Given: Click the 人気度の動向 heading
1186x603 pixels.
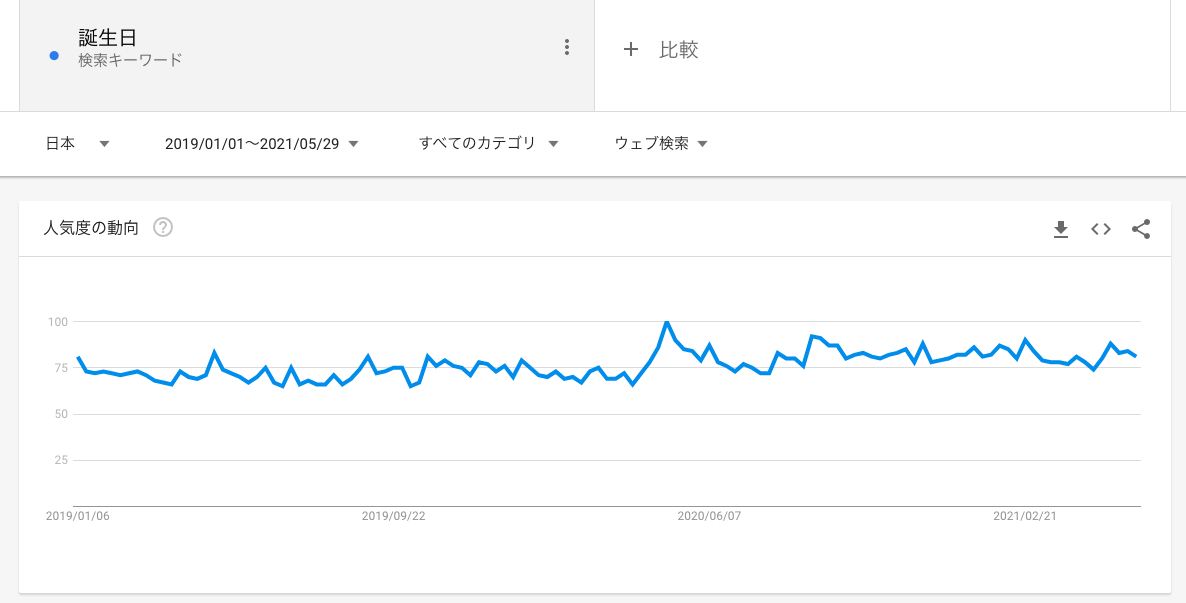Looking at the screenshot, I should (x=91, y=227).
